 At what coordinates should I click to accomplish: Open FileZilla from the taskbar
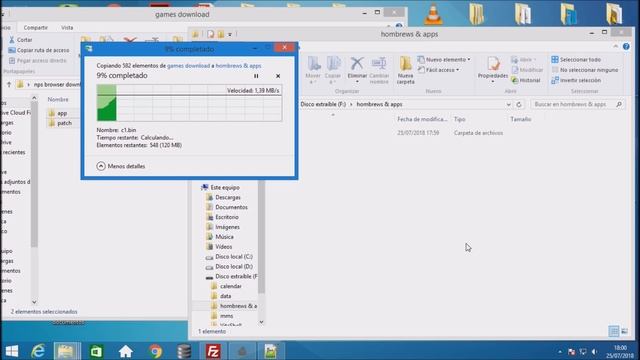pos(213,351)
